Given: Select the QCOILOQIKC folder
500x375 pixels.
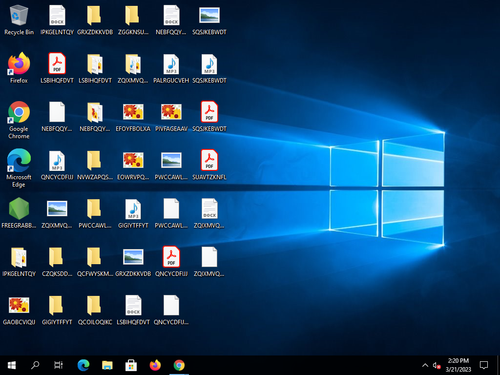Looking at the screenshot, I should (95, 309).
